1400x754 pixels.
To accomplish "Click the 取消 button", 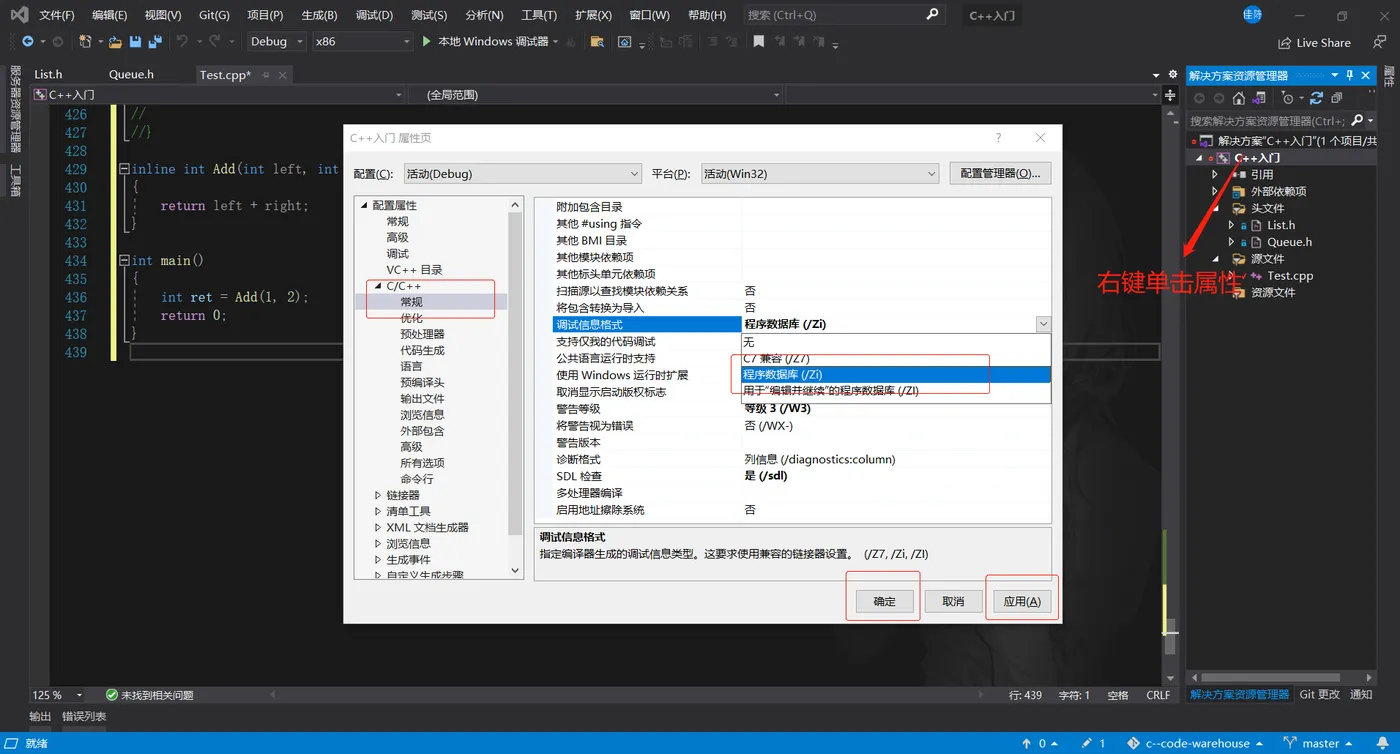I will tap(953, 601).
